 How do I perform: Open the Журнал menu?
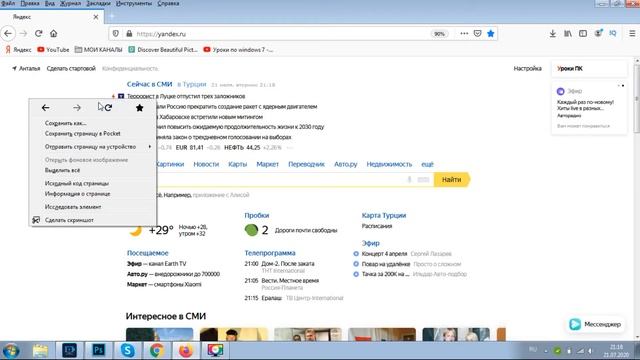(x=70, y=3)
